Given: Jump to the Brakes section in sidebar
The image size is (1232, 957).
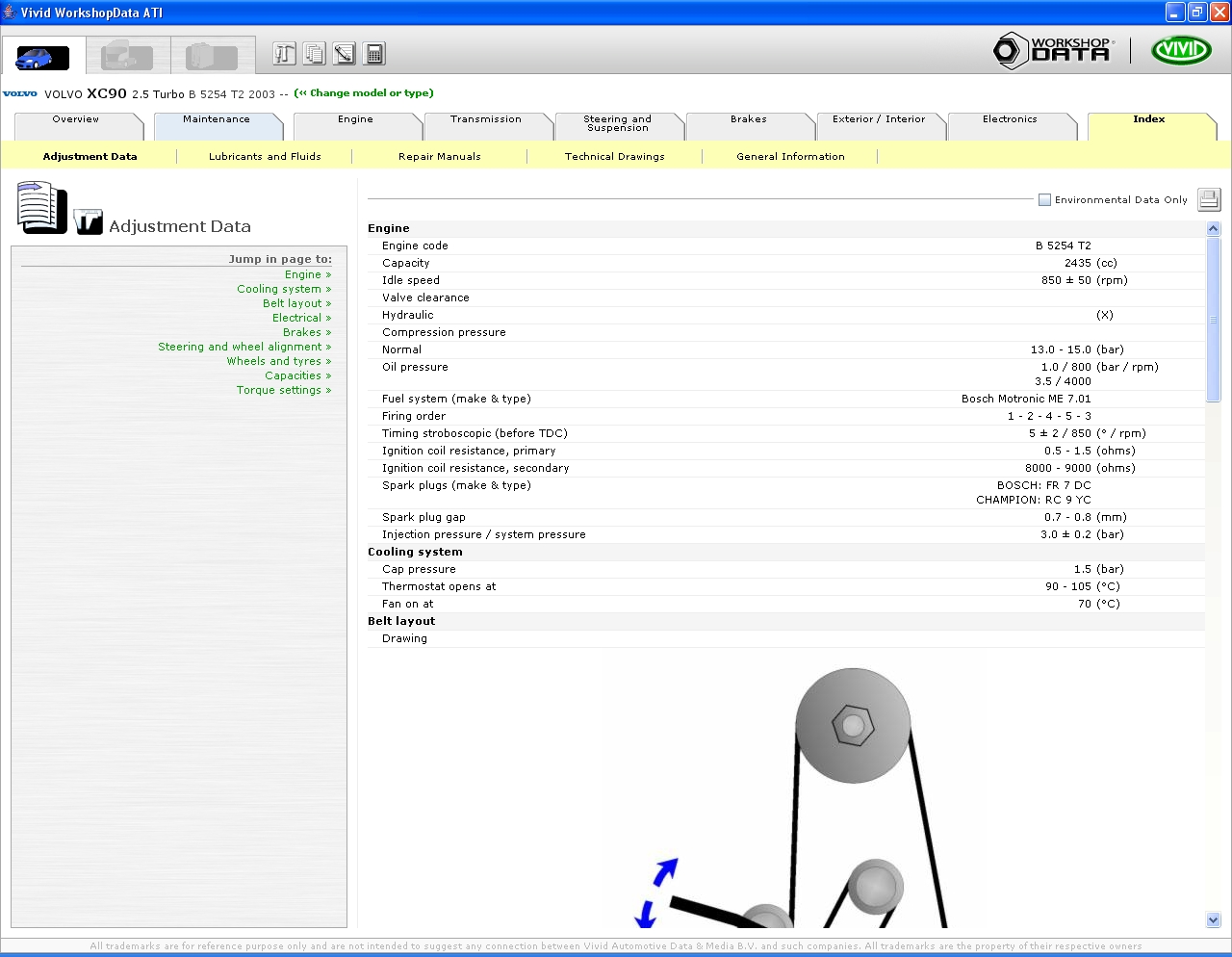Looking at the screenshot, I should point(307,332).
